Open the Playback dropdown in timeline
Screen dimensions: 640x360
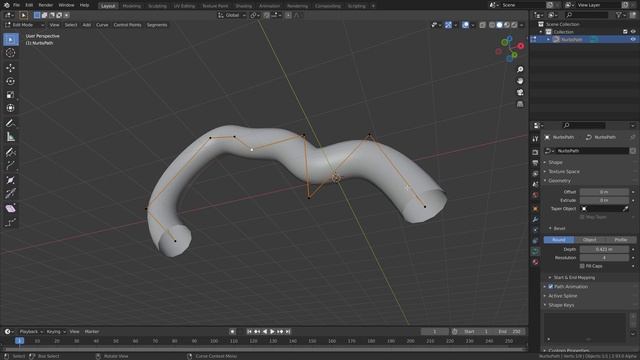coord(31,332)
